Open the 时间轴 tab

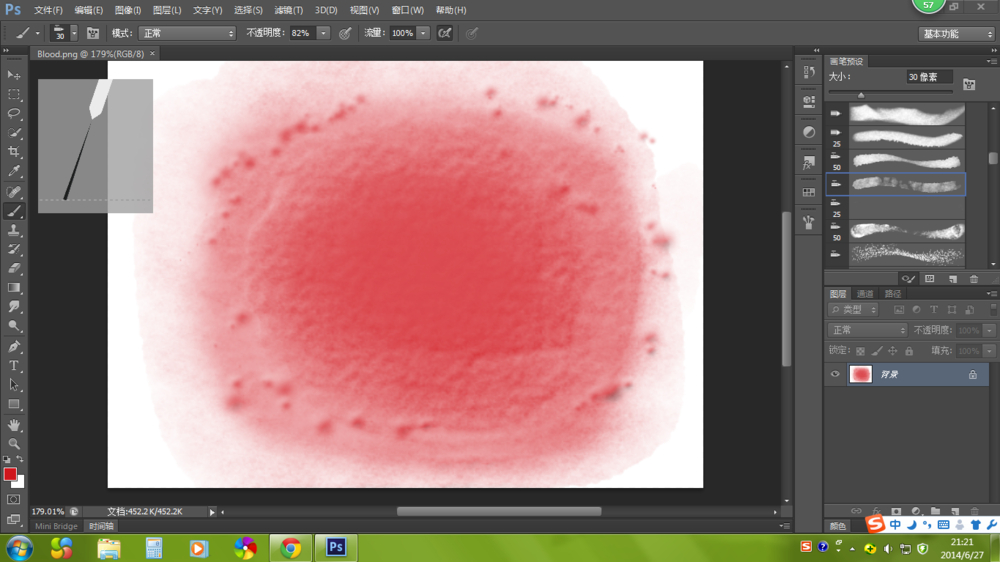coord(101,526)
